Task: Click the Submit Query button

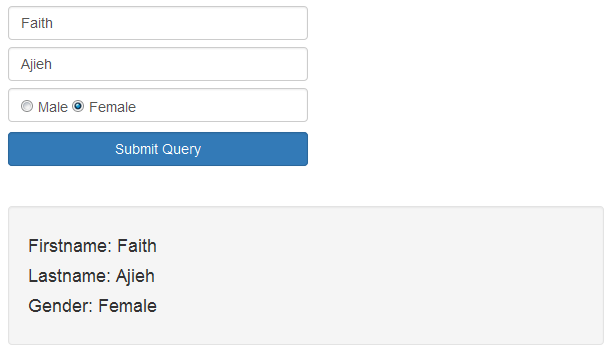Action: [158, 149]
